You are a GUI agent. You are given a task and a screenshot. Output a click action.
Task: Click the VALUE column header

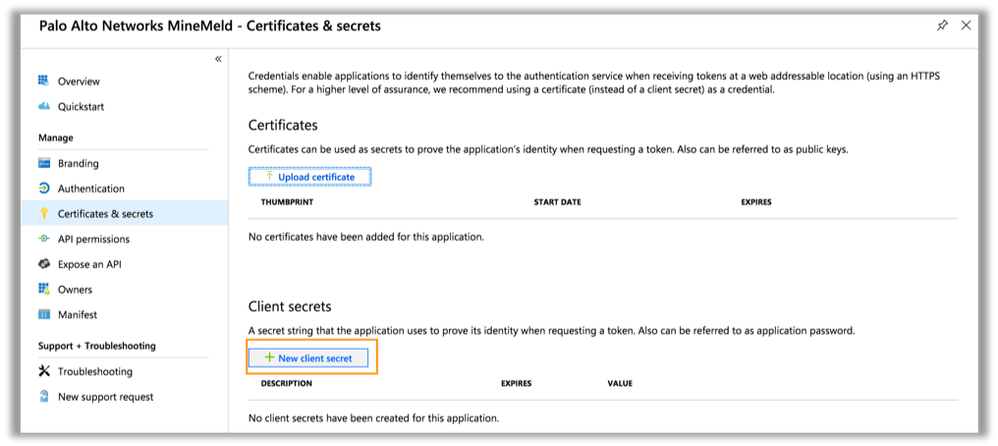coord(620,383)
